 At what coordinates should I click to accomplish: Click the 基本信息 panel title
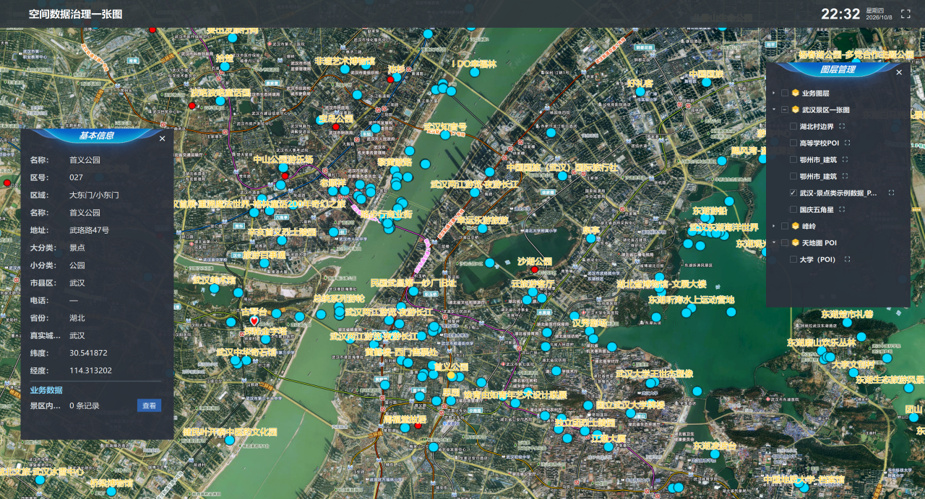[x=97, y=136]
